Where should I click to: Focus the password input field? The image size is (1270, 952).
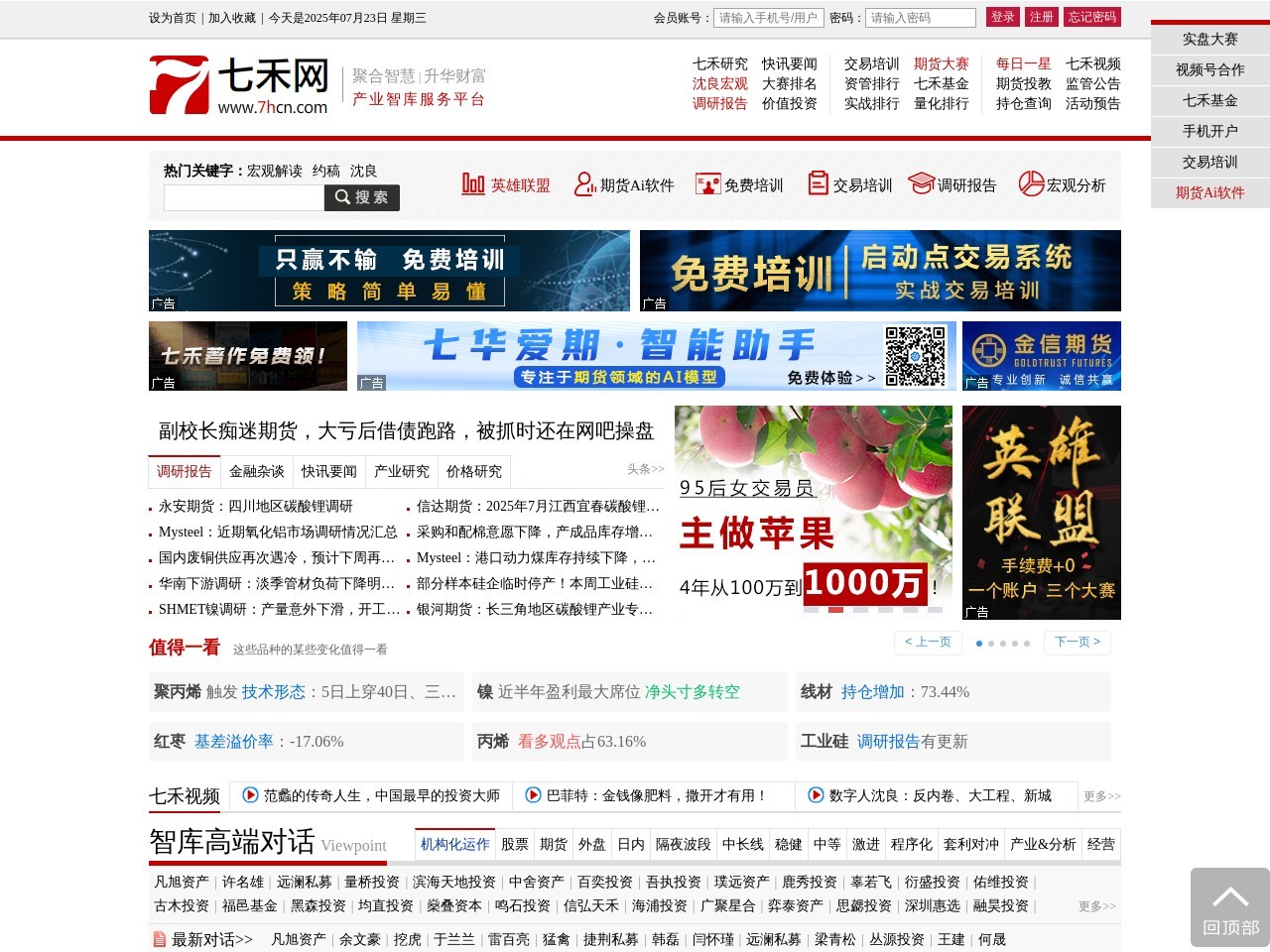coord(921,18)
